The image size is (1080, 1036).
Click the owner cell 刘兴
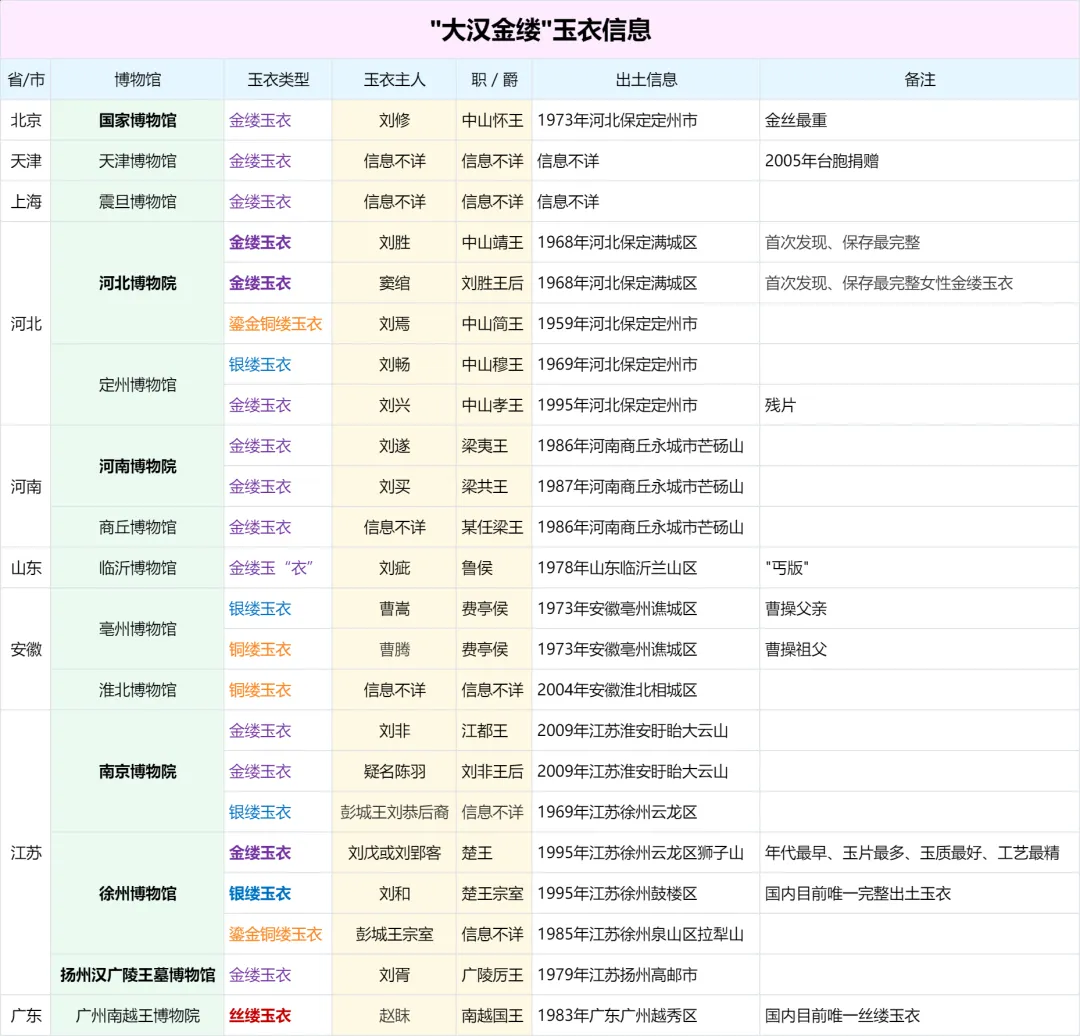(395, 405)
